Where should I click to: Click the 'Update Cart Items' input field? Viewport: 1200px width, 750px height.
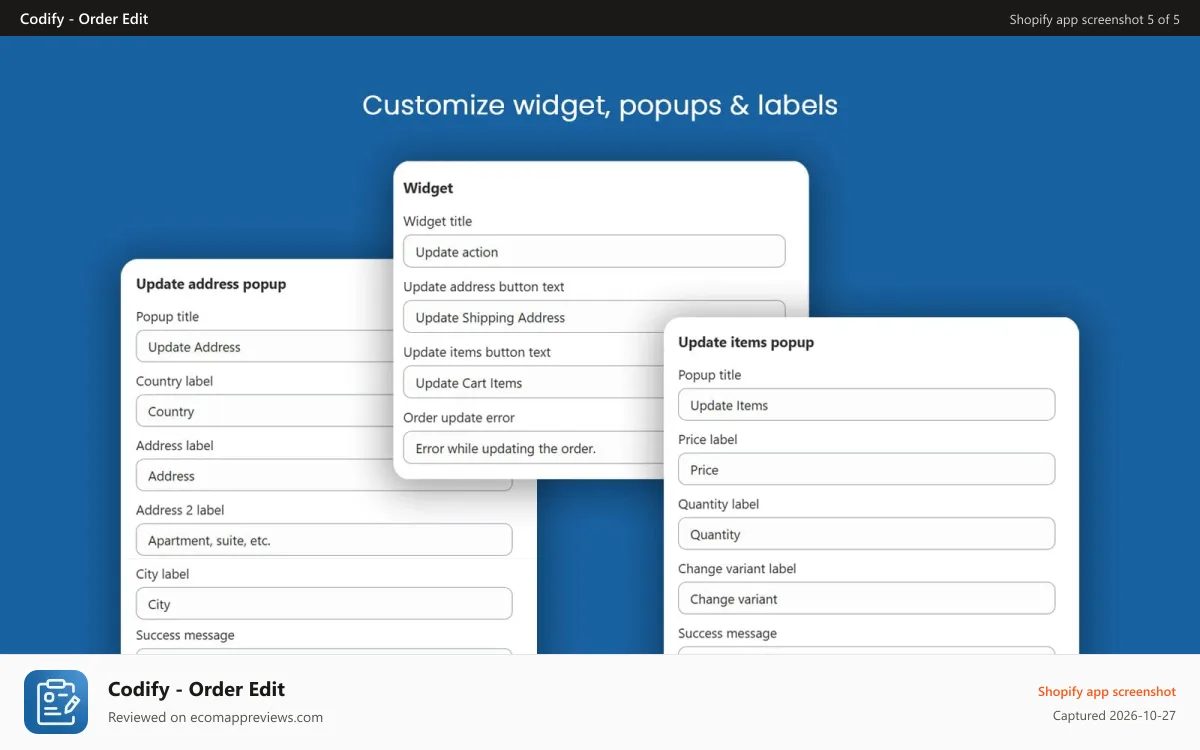(x=533, y=382)
